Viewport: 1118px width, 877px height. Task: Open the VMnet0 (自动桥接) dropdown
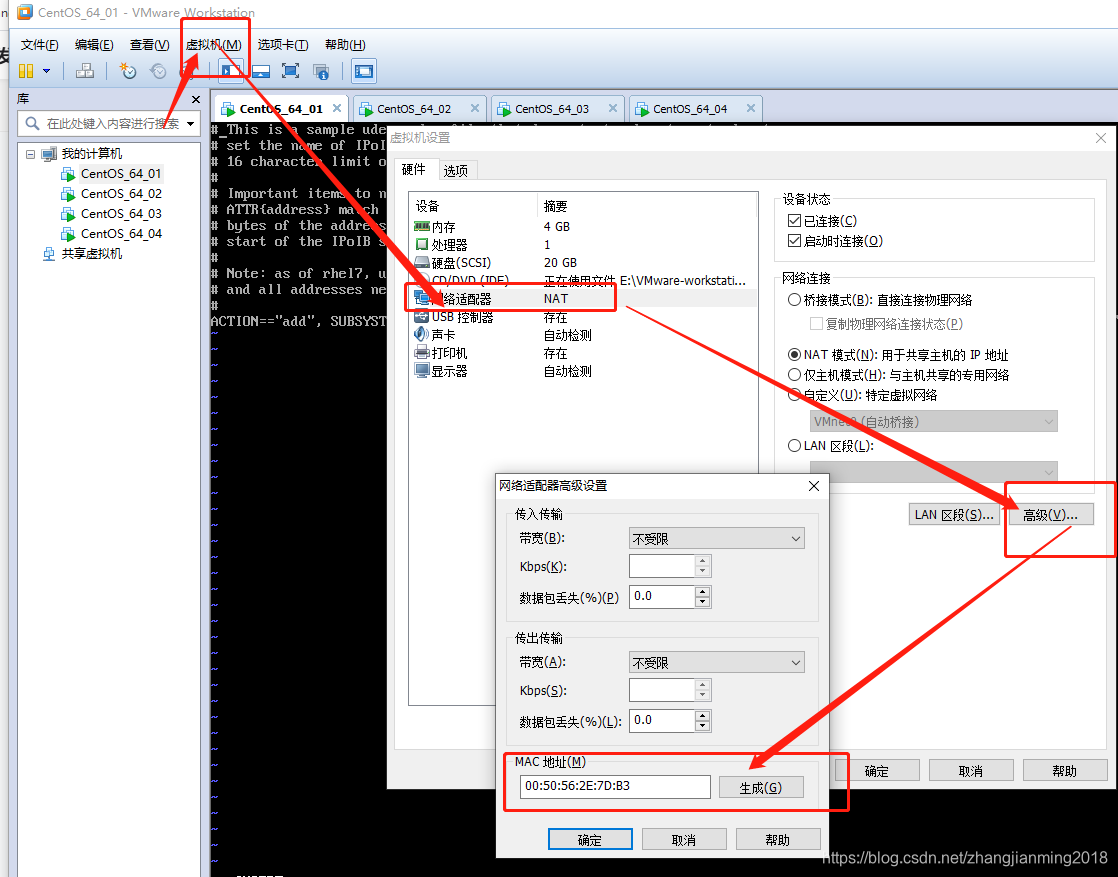(x=933, y=421)
